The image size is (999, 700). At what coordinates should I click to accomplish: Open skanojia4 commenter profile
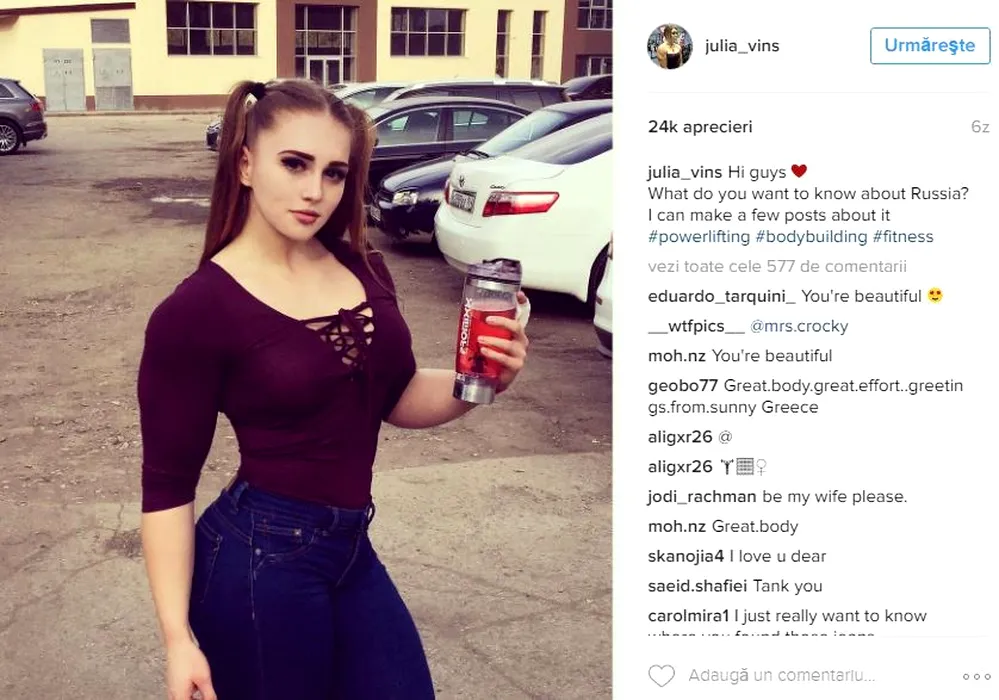(x=686, y=557)
